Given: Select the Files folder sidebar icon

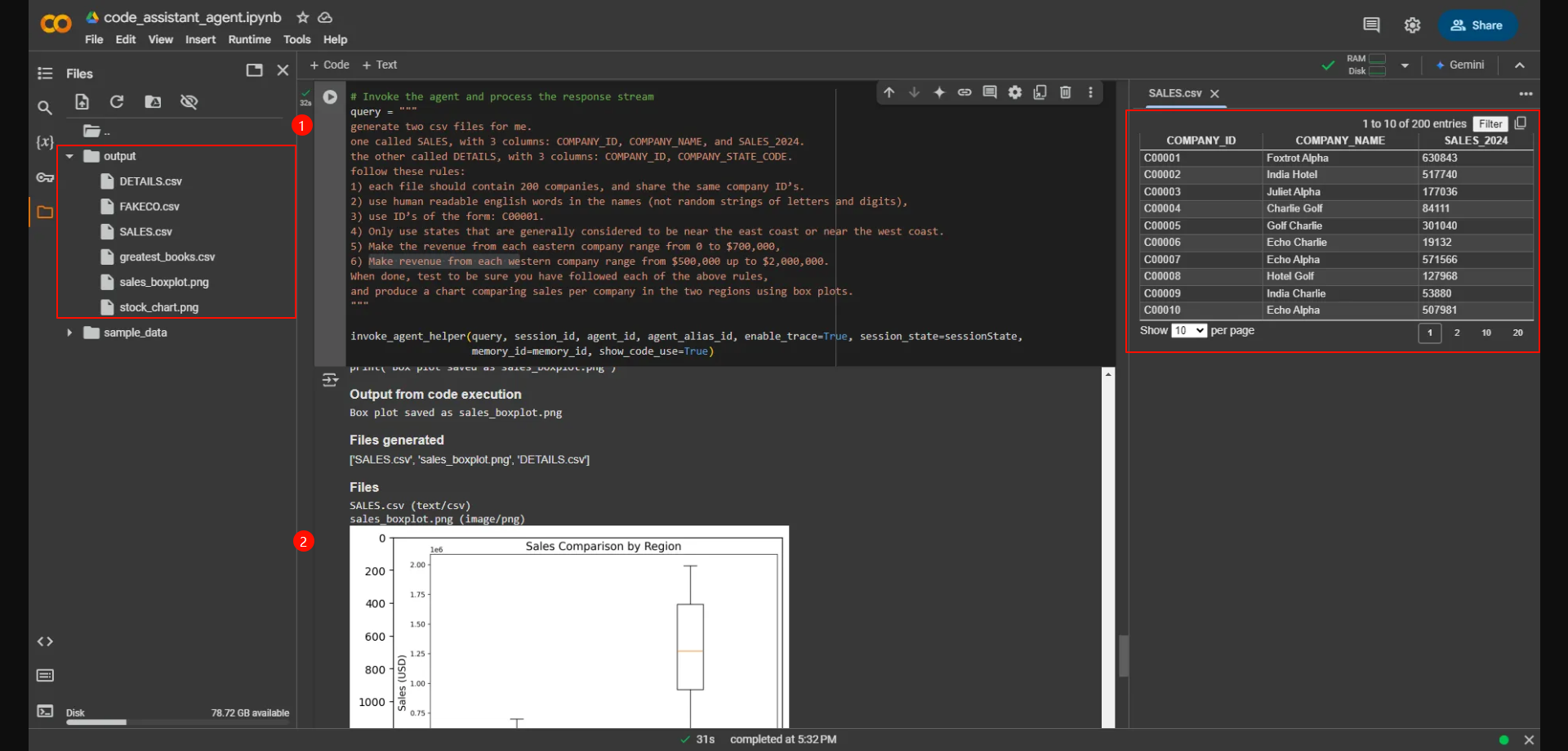Looking at the screenshot, I should 45,212.
